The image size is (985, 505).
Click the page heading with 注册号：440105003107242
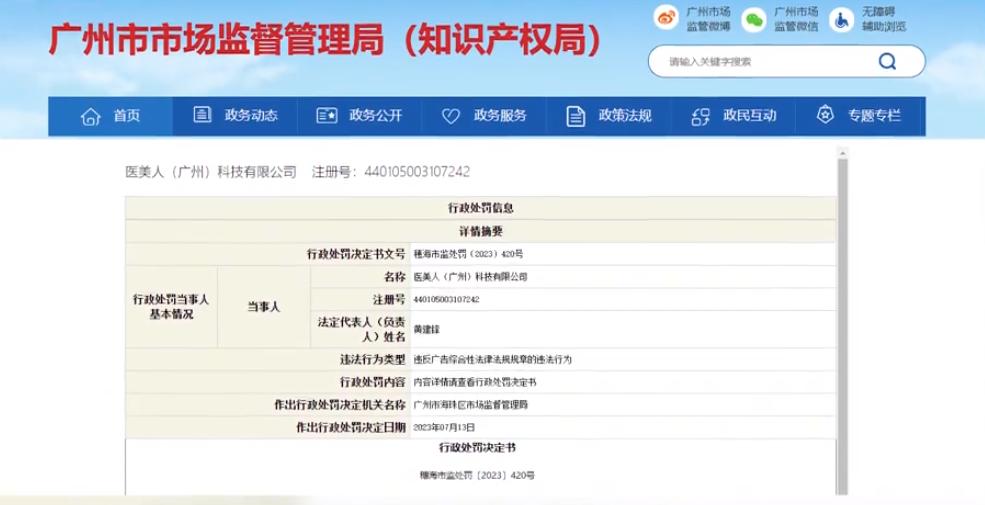pos(298,171)
